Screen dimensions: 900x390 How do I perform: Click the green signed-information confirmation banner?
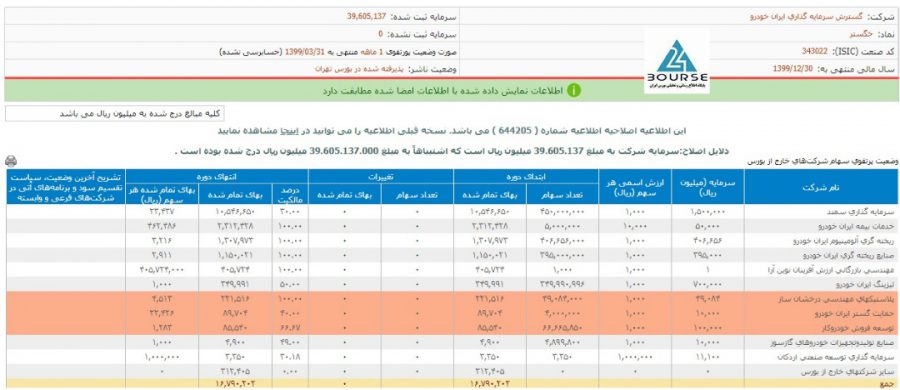[452, 91]
